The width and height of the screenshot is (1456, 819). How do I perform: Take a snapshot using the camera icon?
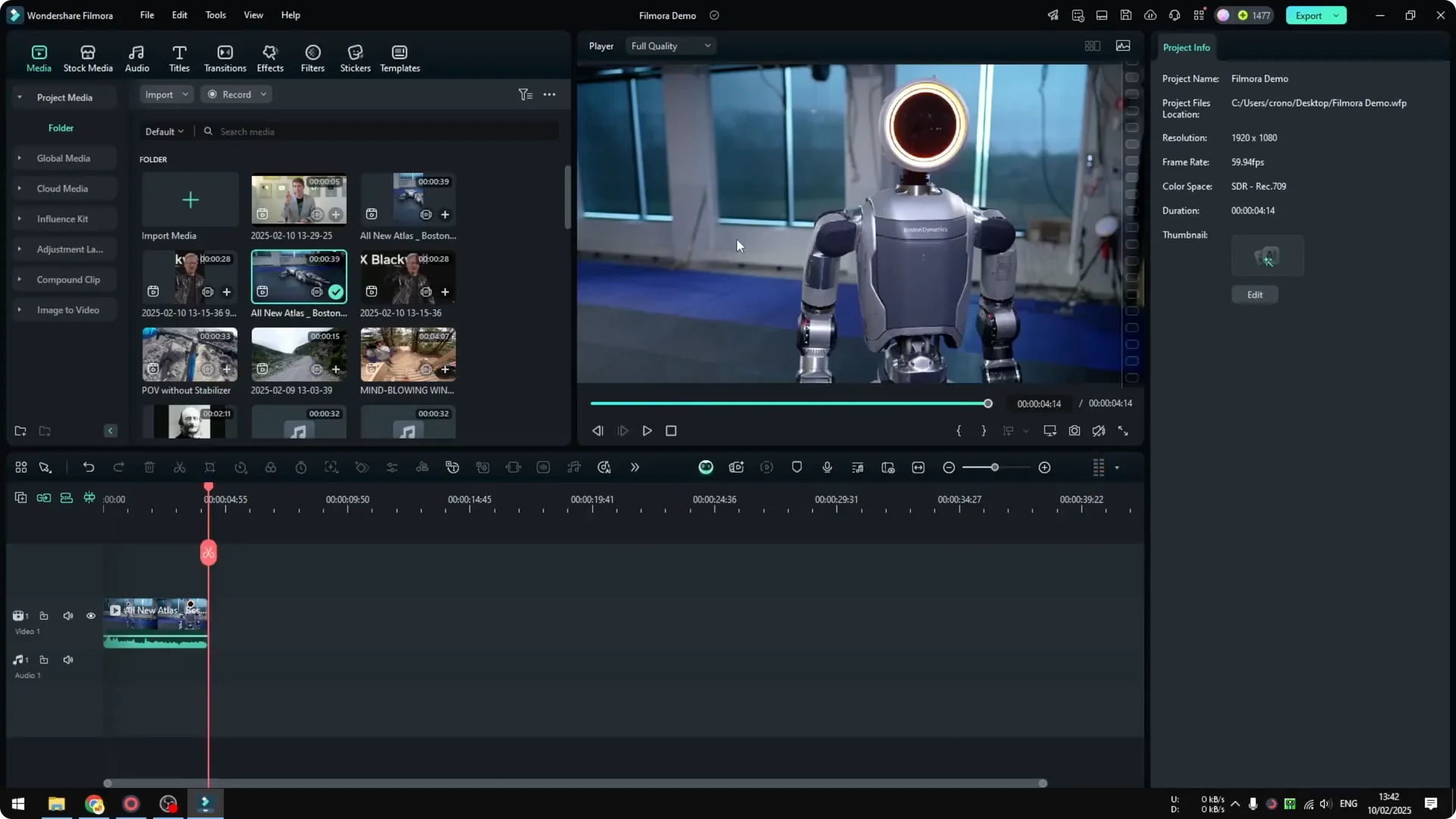coord(1074,431)
